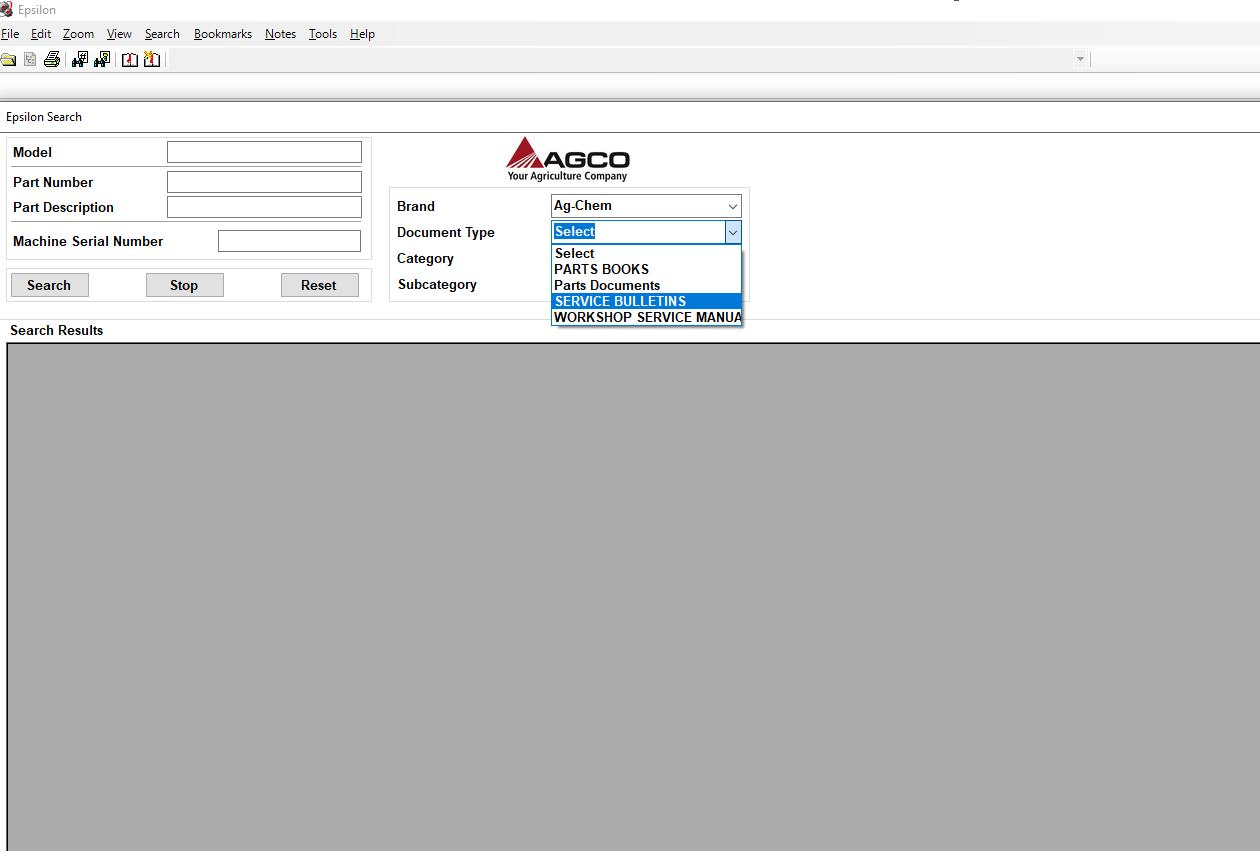This screenshot has width=1260, height=852.
Task: Open the File menu
Action: 10,34
